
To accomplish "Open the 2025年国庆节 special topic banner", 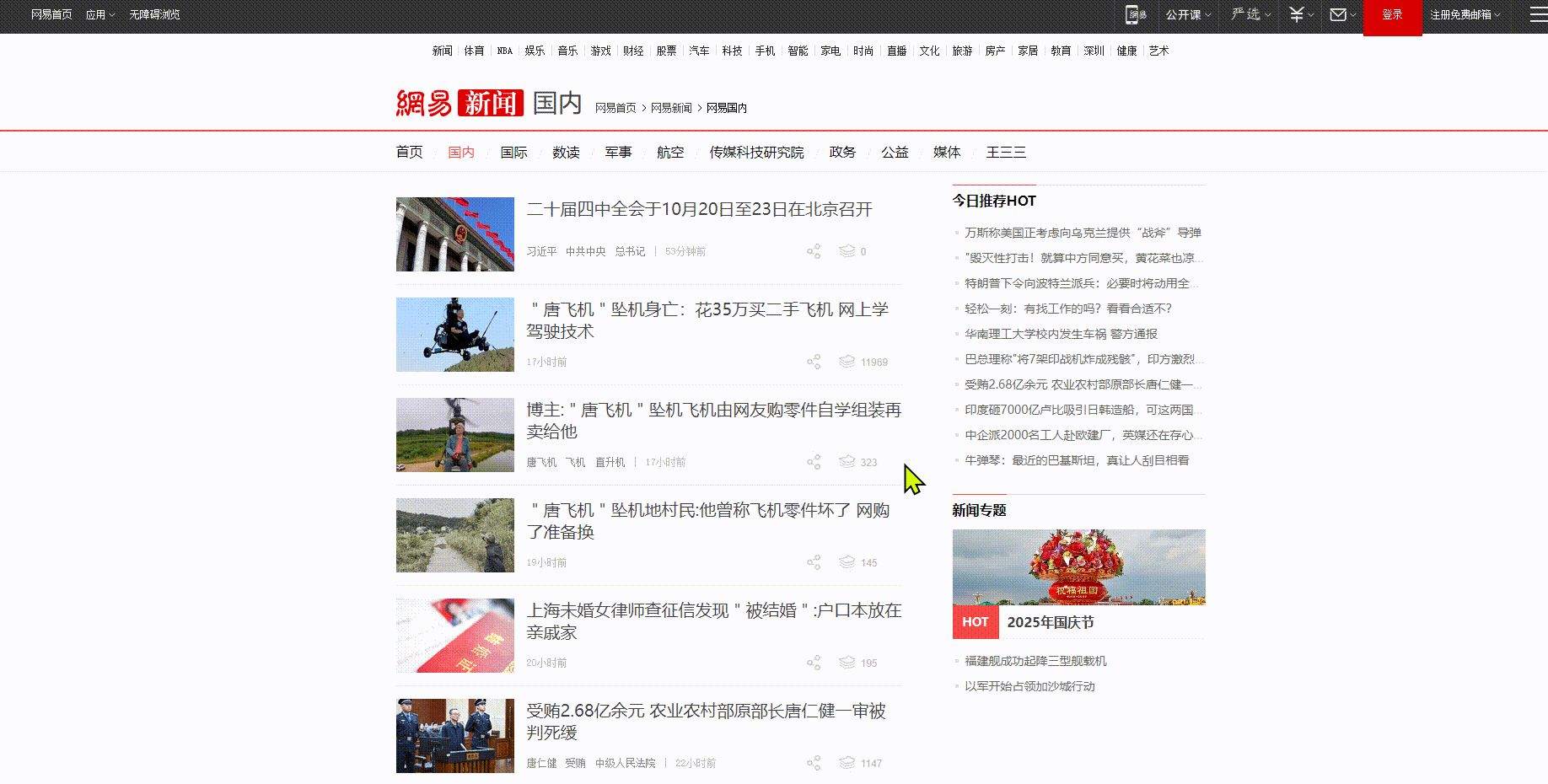I will tap(1079, 567).
